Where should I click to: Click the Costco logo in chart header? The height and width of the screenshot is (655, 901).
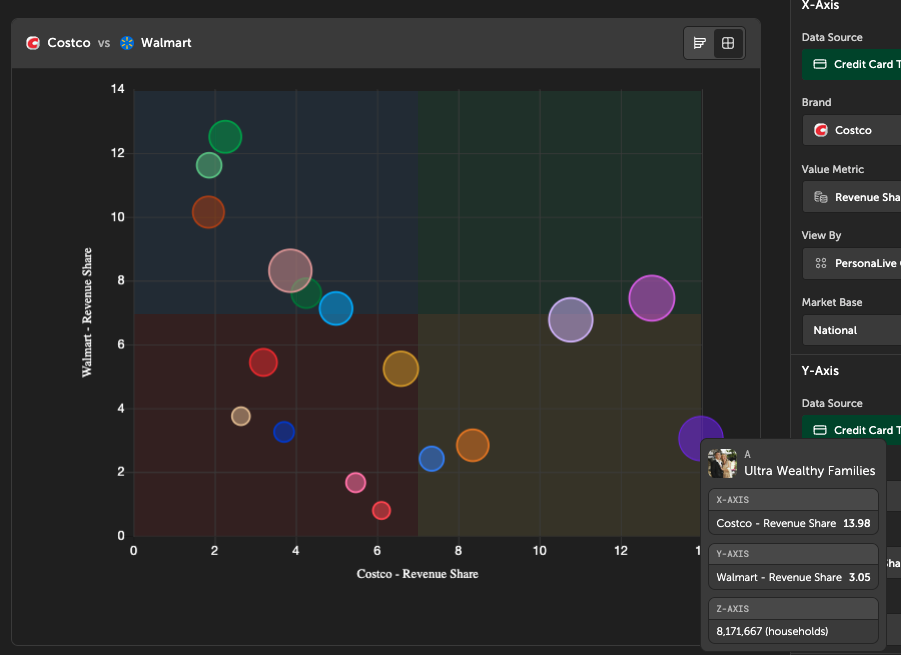click(33, 43)
